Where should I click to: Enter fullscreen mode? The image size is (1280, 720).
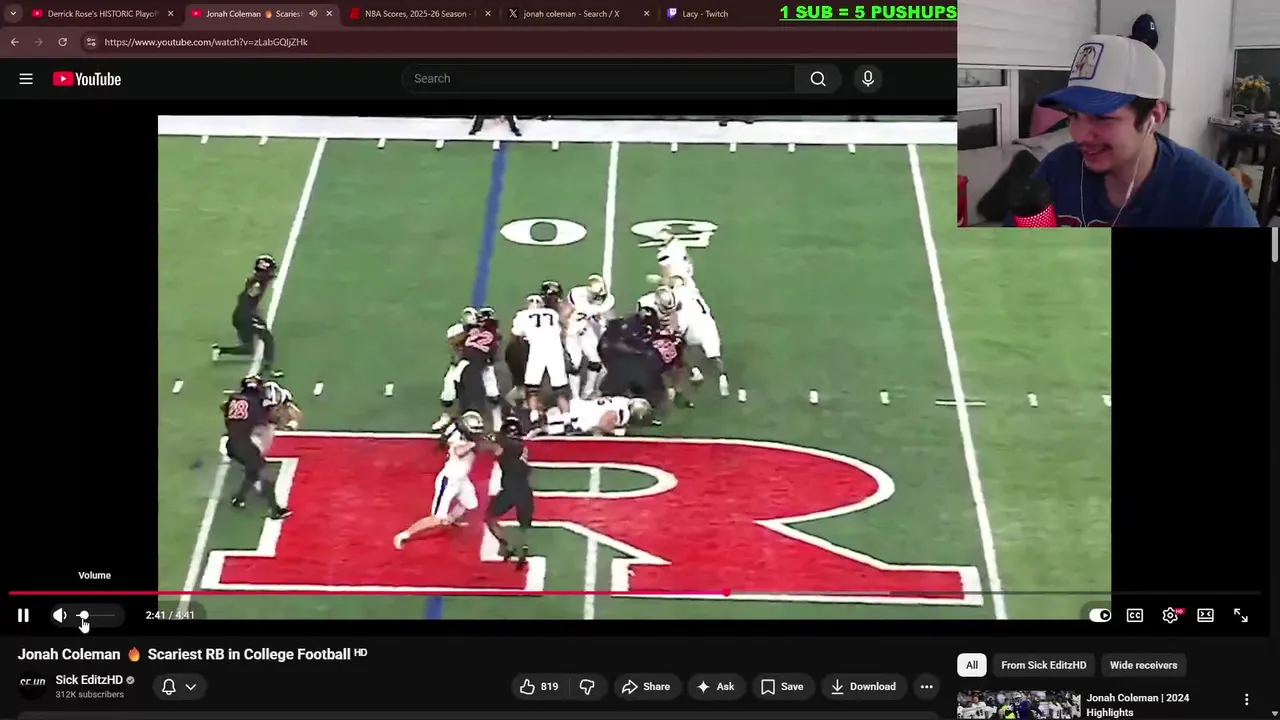1241,615
